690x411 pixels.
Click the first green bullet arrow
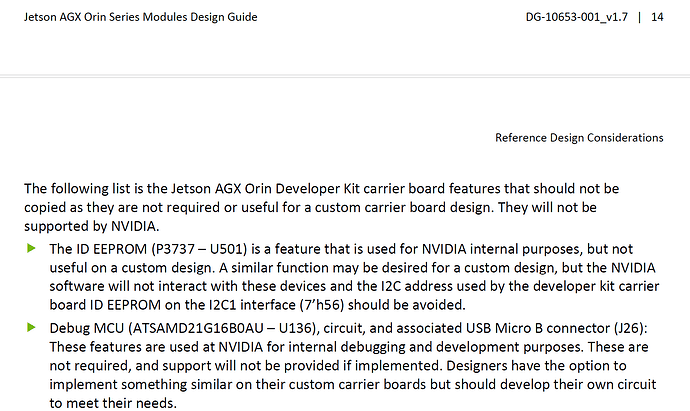coord(31,248)
